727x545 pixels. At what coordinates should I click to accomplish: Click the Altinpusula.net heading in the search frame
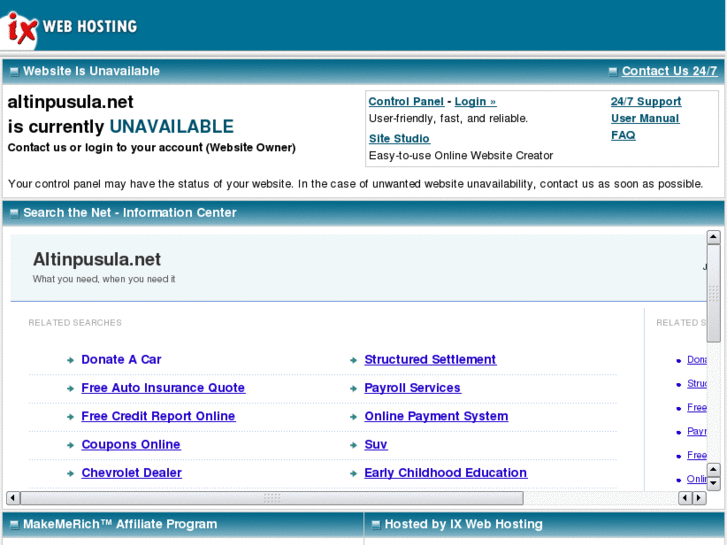click(x=97, y=259)
